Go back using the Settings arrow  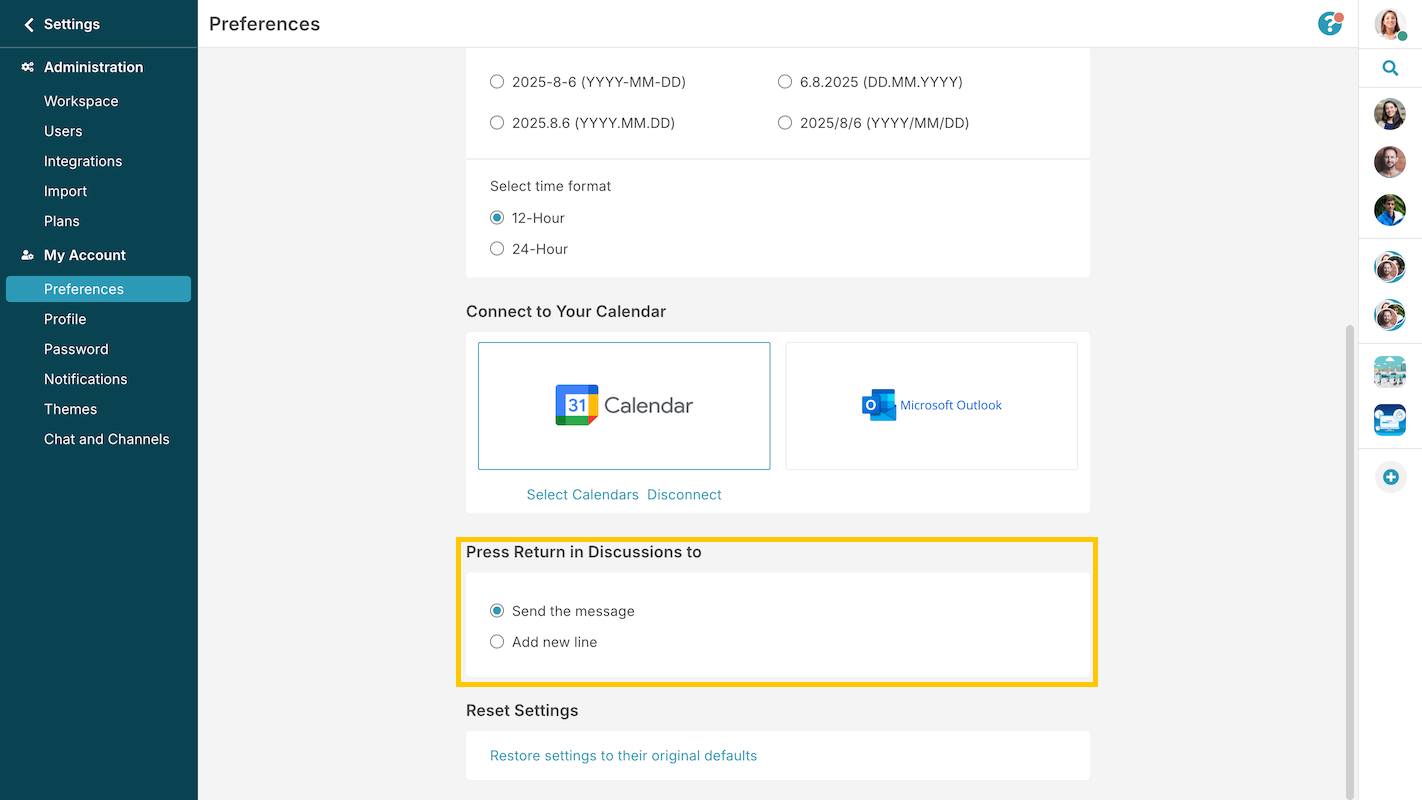coord(27,24)
